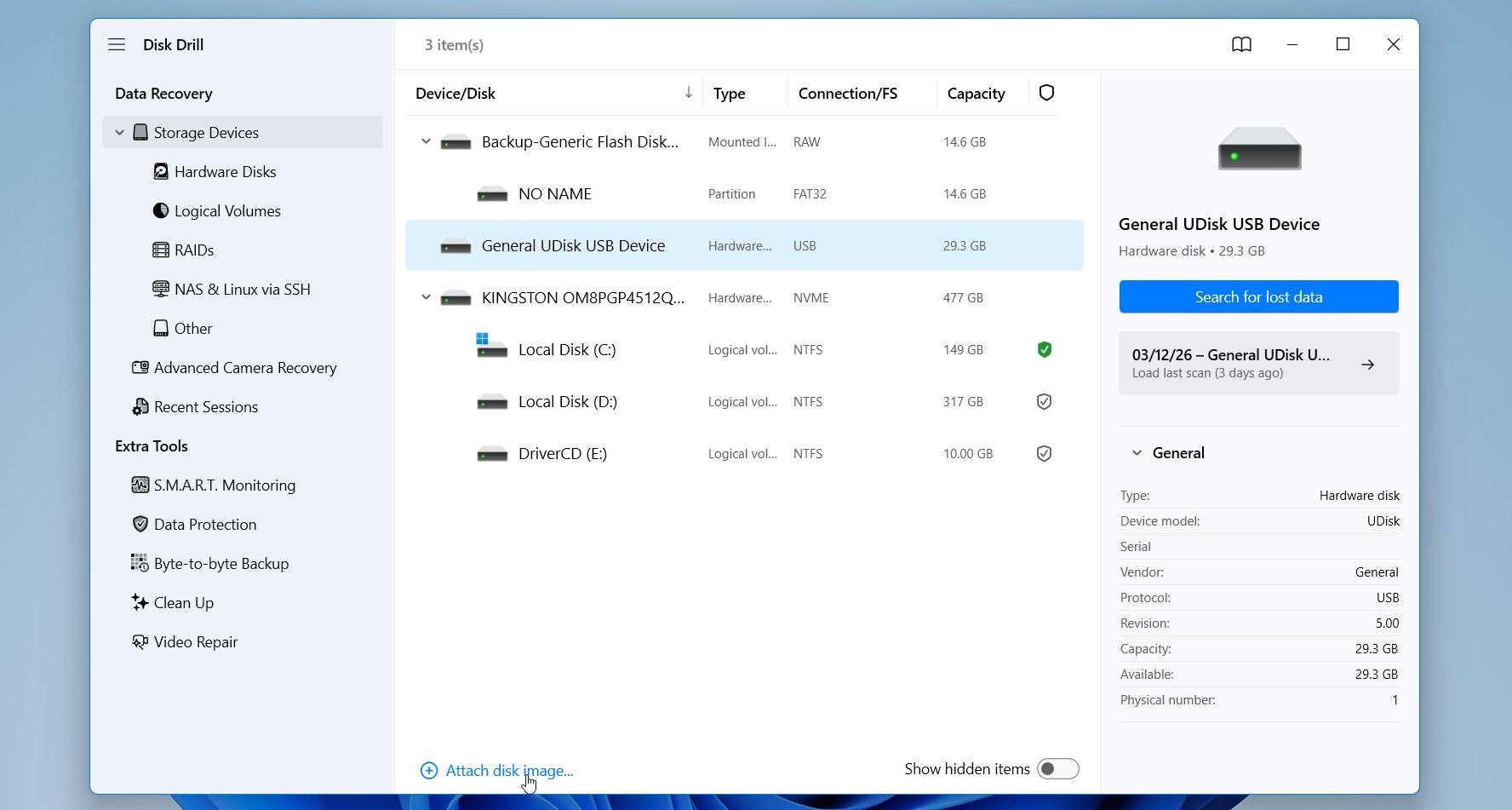Launch the Video Repair tool
This screenshot has height=810, width=1512.
click(195, 642)
